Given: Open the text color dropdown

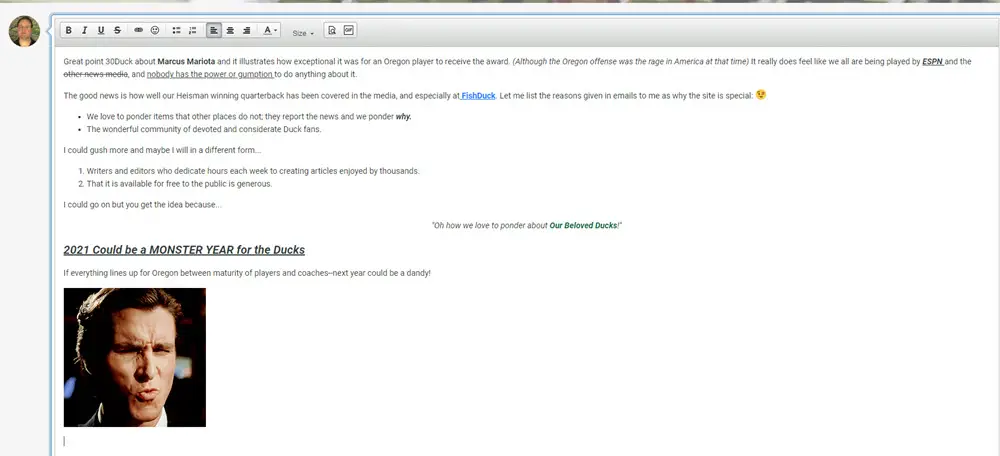Looking at the screenshot, I should click(x=270, y=31).
